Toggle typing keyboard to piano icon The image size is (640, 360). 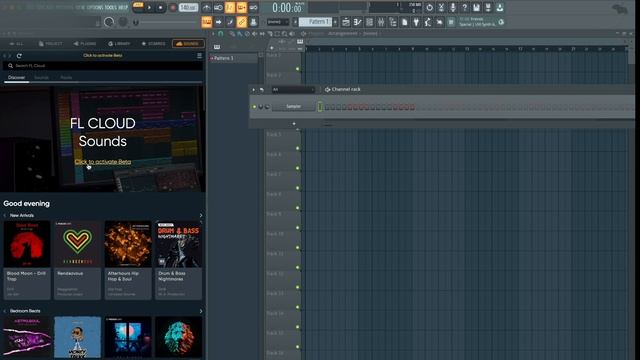point(207,22)
